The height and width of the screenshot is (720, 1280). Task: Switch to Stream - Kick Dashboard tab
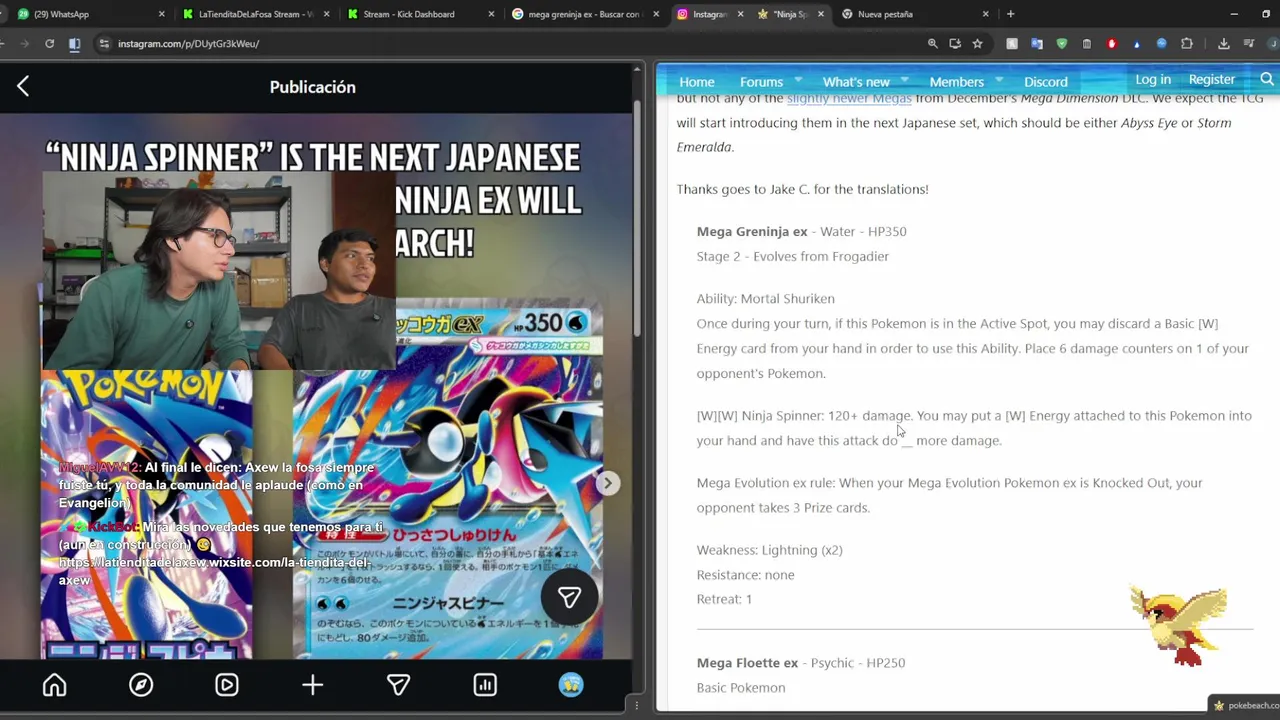[x=420, y=14]
